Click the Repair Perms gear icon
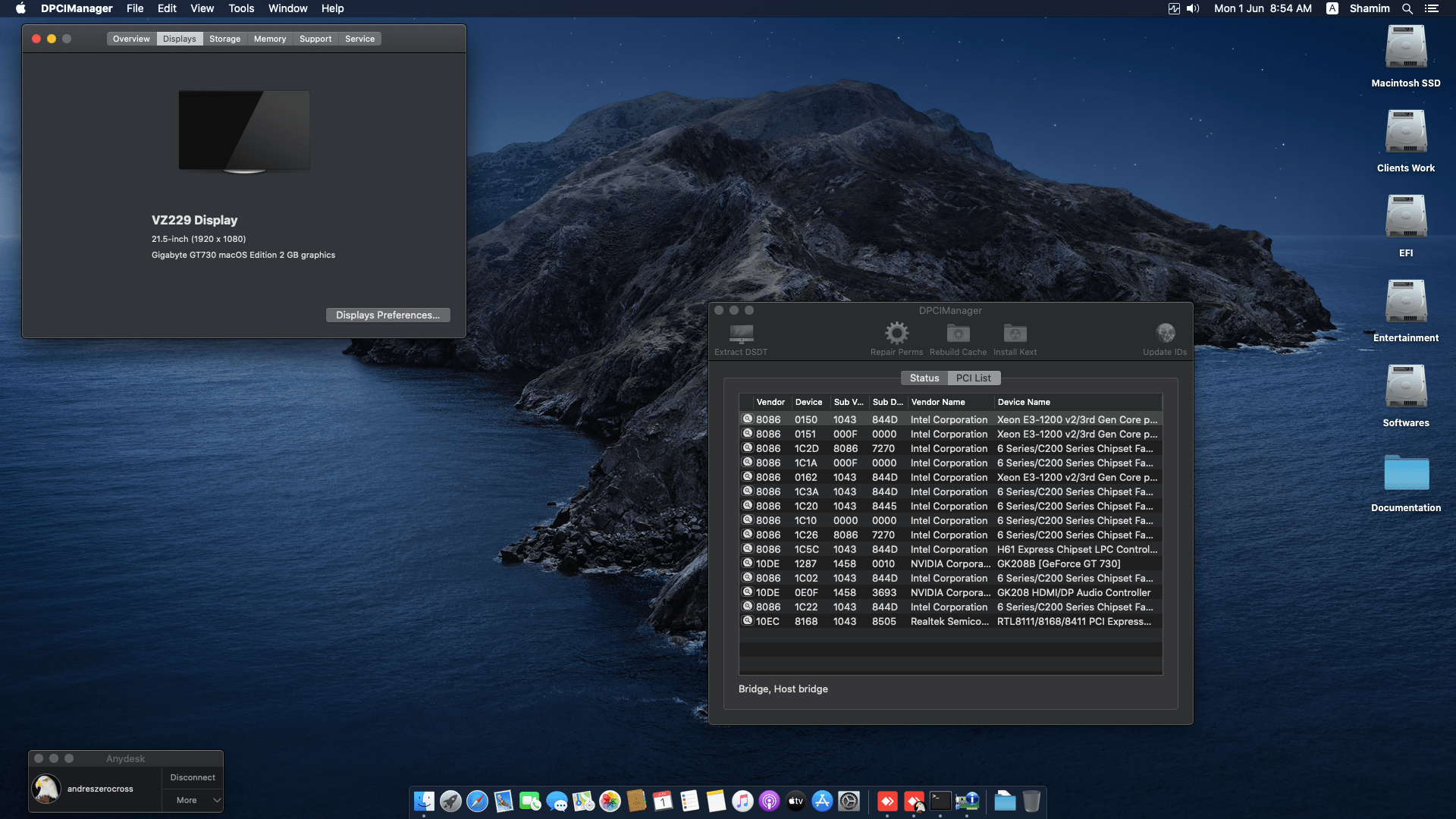 pos(896,333)
